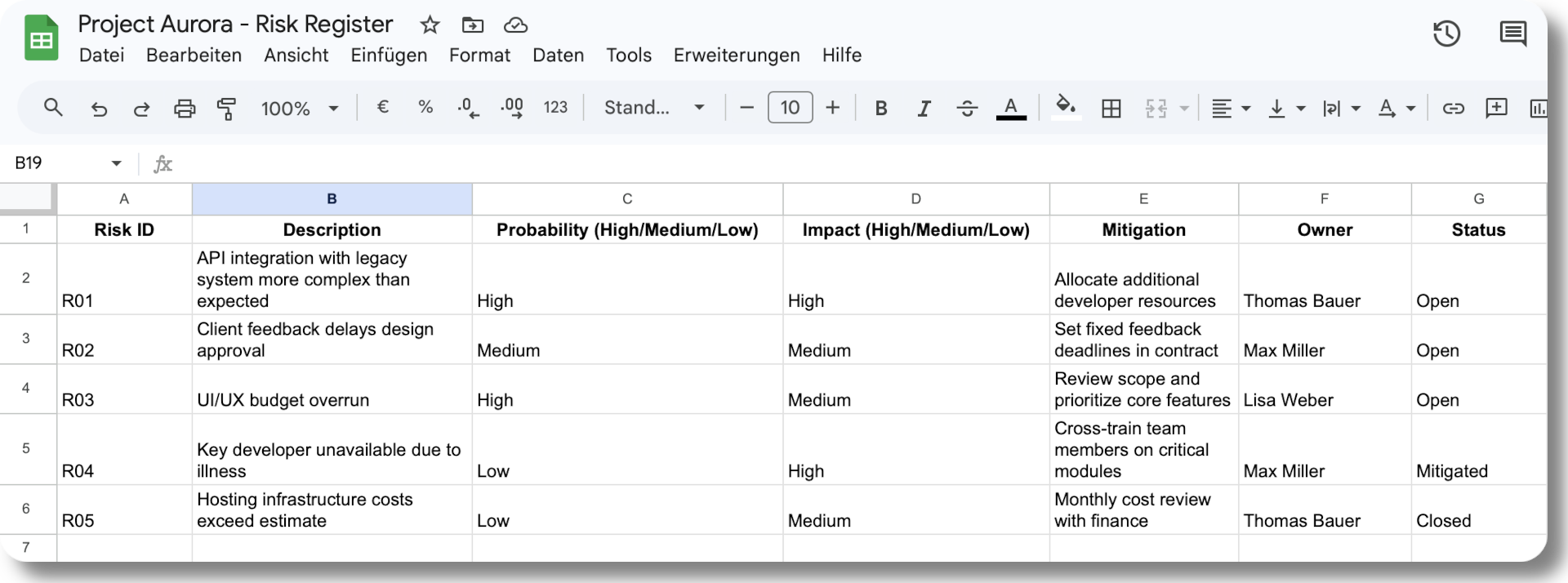Increase decimal places
The width and height of the screenshot is (1568, 583).
(x=512, y=107)
